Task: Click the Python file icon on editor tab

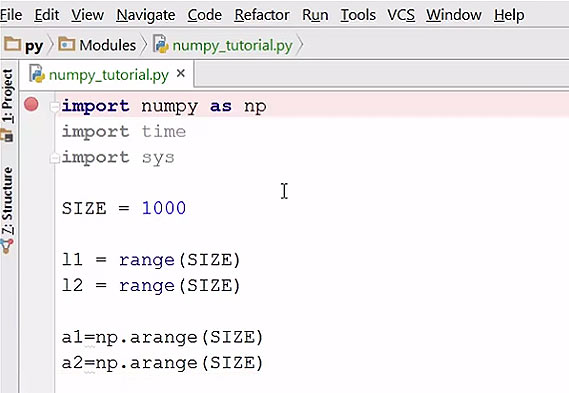Action: pyautogui.click(x=37, y=74)
